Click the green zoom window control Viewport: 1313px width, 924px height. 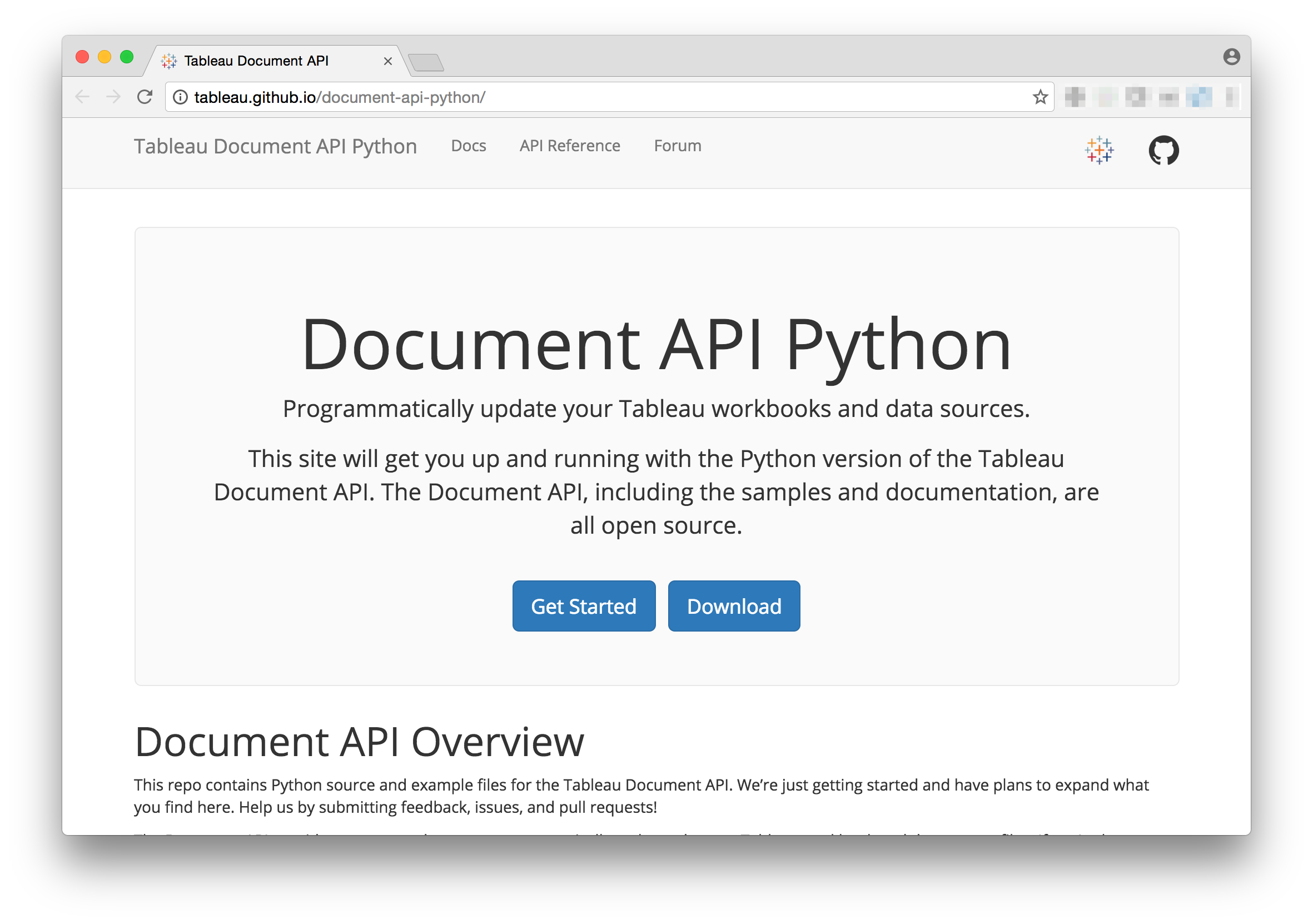[126, 57]
